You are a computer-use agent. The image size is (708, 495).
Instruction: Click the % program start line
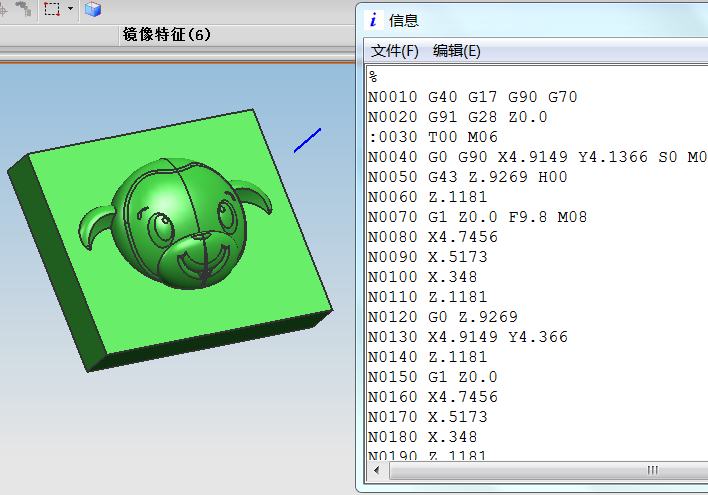373,77
